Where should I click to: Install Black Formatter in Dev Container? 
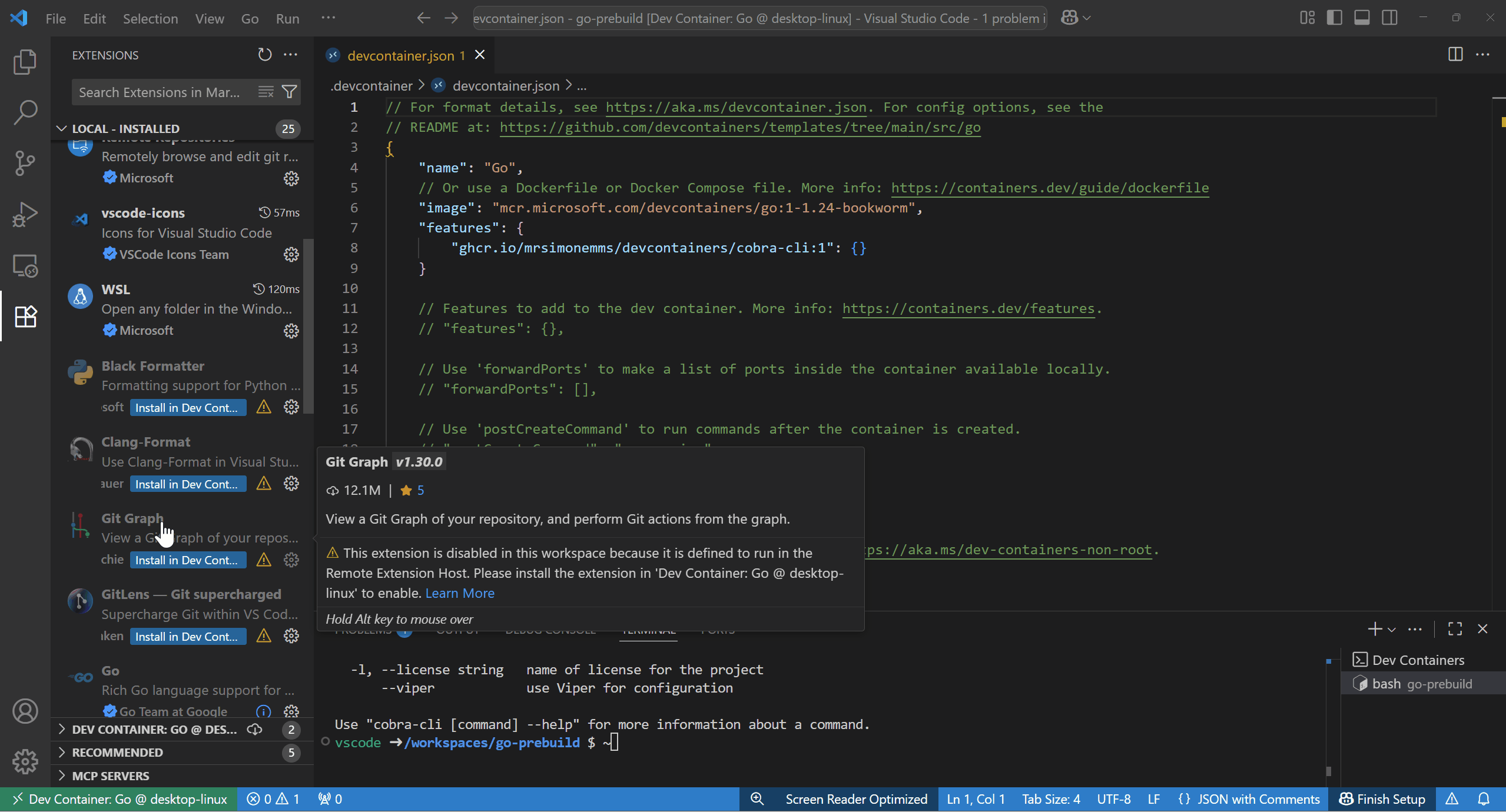coord(188,407)
